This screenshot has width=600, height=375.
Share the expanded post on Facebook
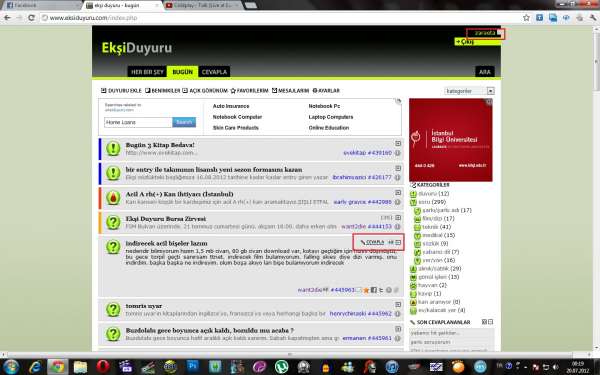pyautogui.click(x=373, y=290)
